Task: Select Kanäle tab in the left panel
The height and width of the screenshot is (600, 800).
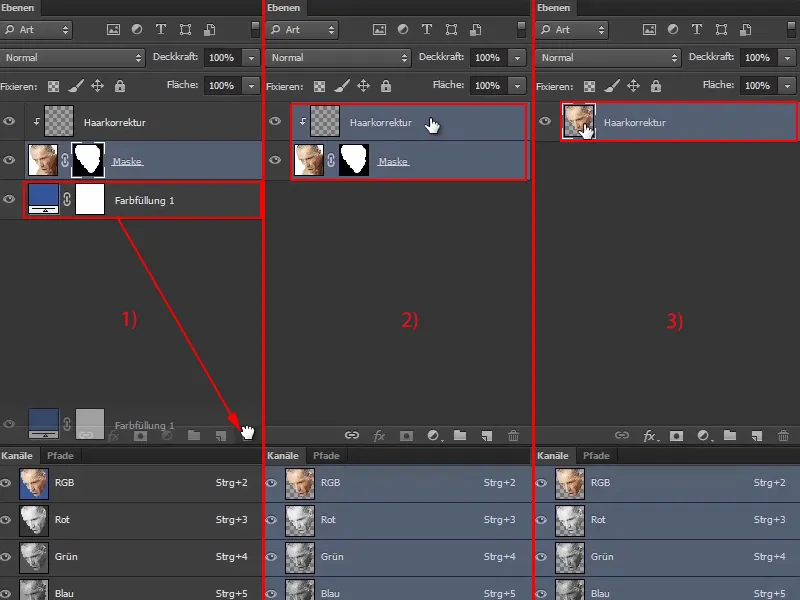Action: [17, 456]
